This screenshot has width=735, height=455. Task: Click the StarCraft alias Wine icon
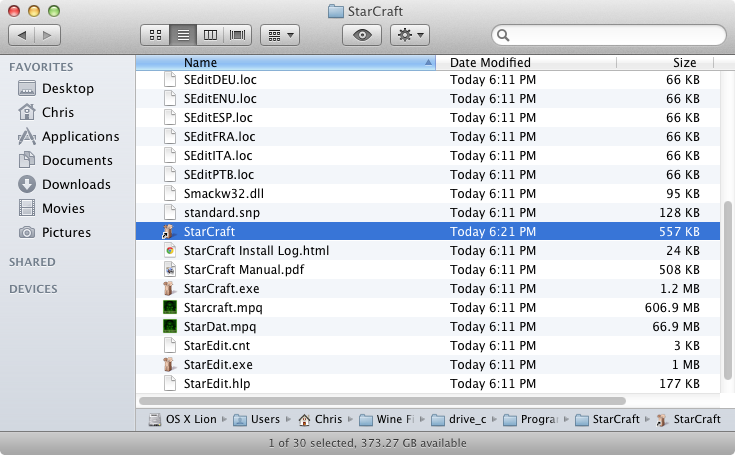(169, 231)
